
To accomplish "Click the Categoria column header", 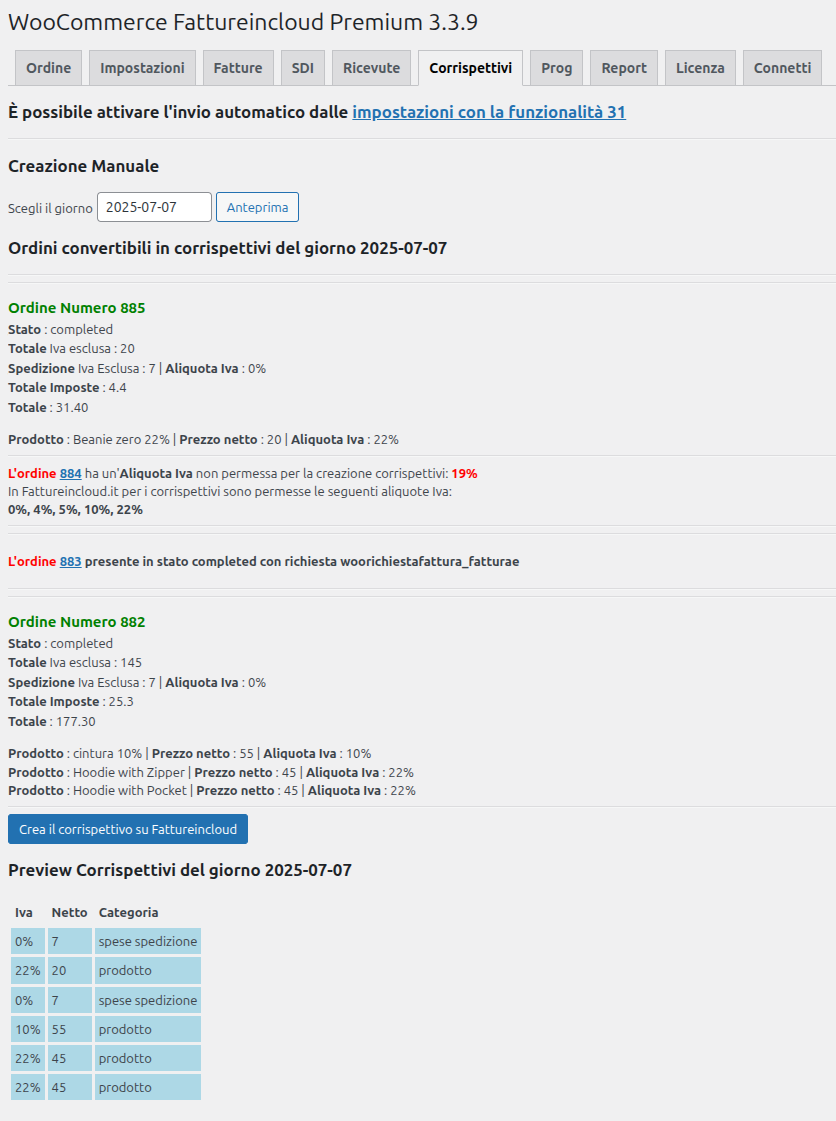I will point(129,912).
